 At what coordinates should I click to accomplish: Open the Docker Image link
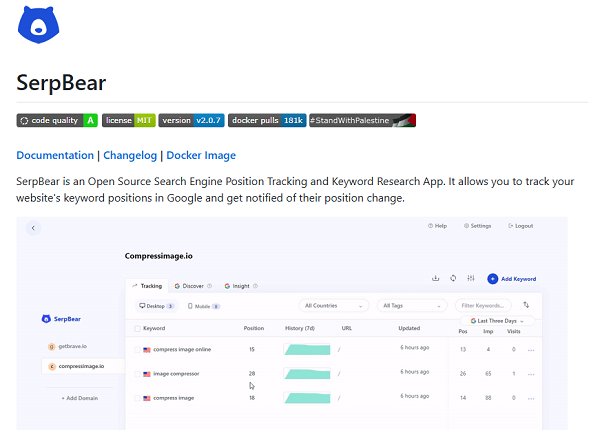[x=201, y=156]
